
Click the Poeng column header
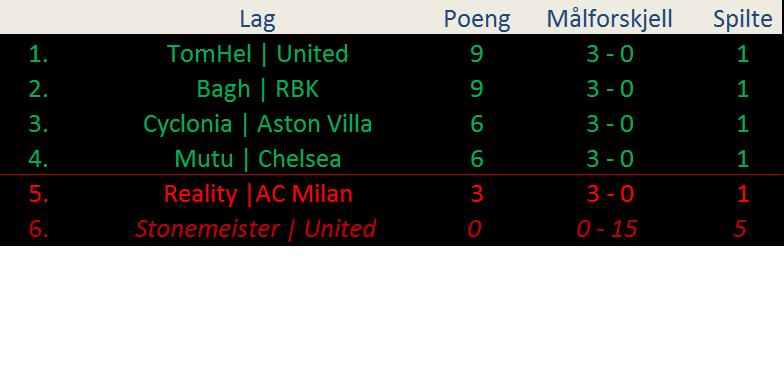click(x=477, y=19)
